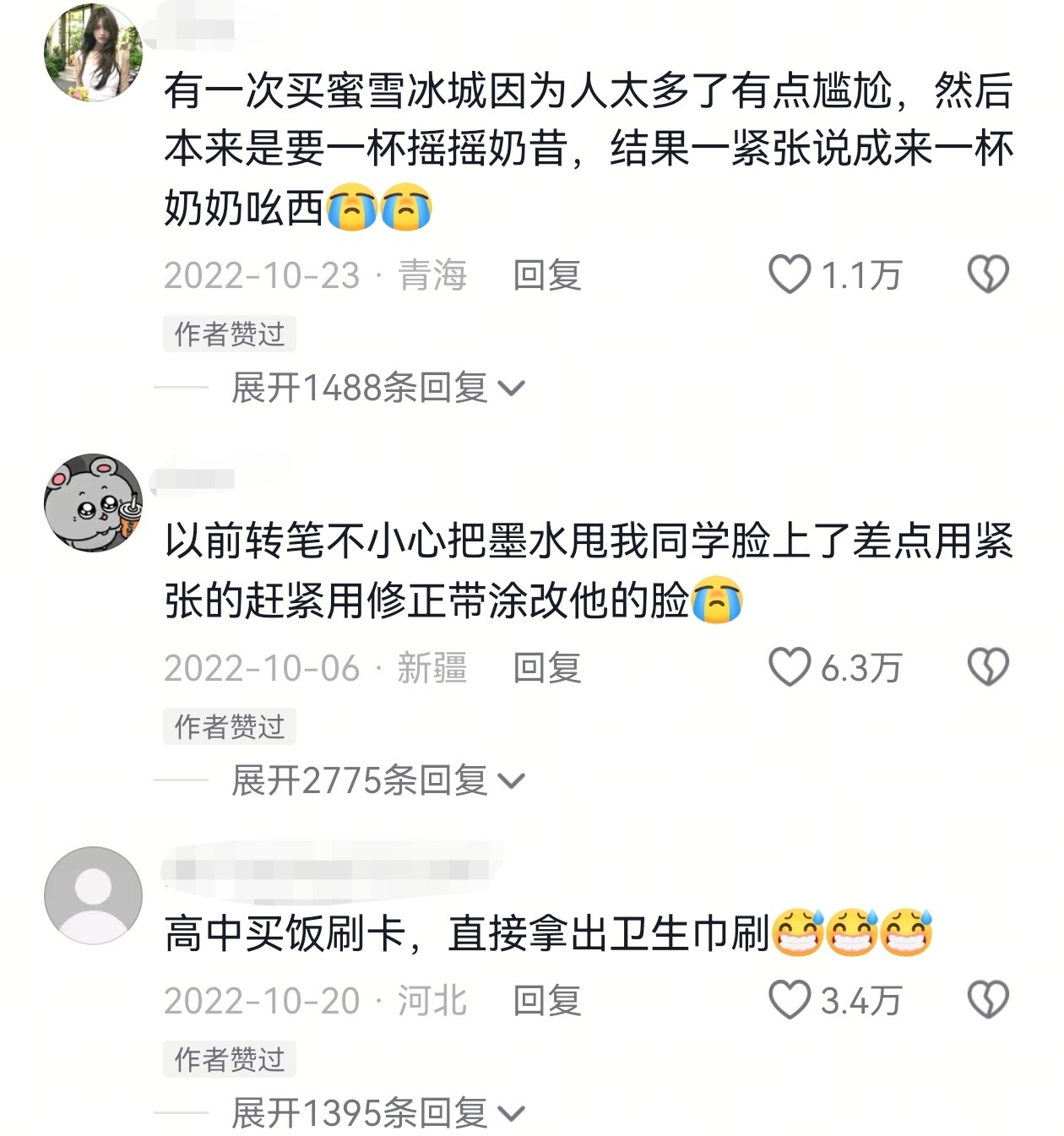Tap the 作者赞过 tag under 新疆 comment
Viewport: 1064px width, 1136px height.
coord(230,726)
